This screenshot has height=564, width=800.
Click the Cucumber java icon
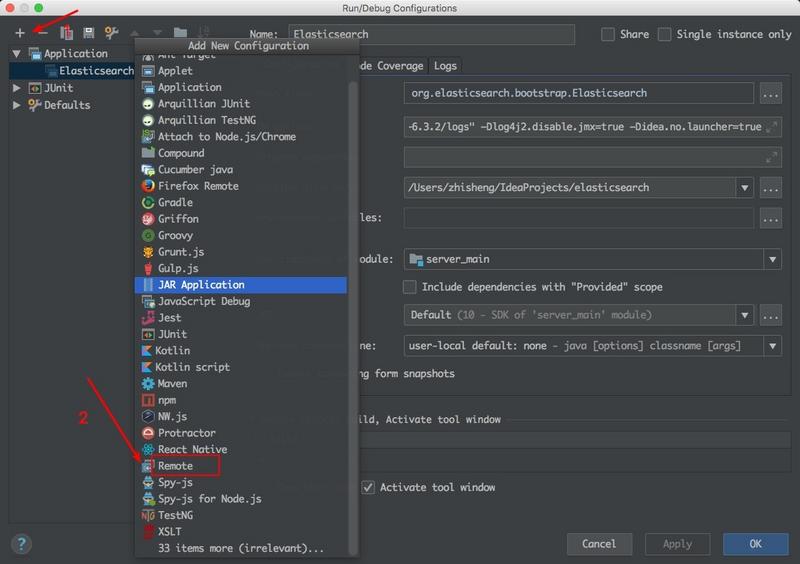(x=148, y=170)
